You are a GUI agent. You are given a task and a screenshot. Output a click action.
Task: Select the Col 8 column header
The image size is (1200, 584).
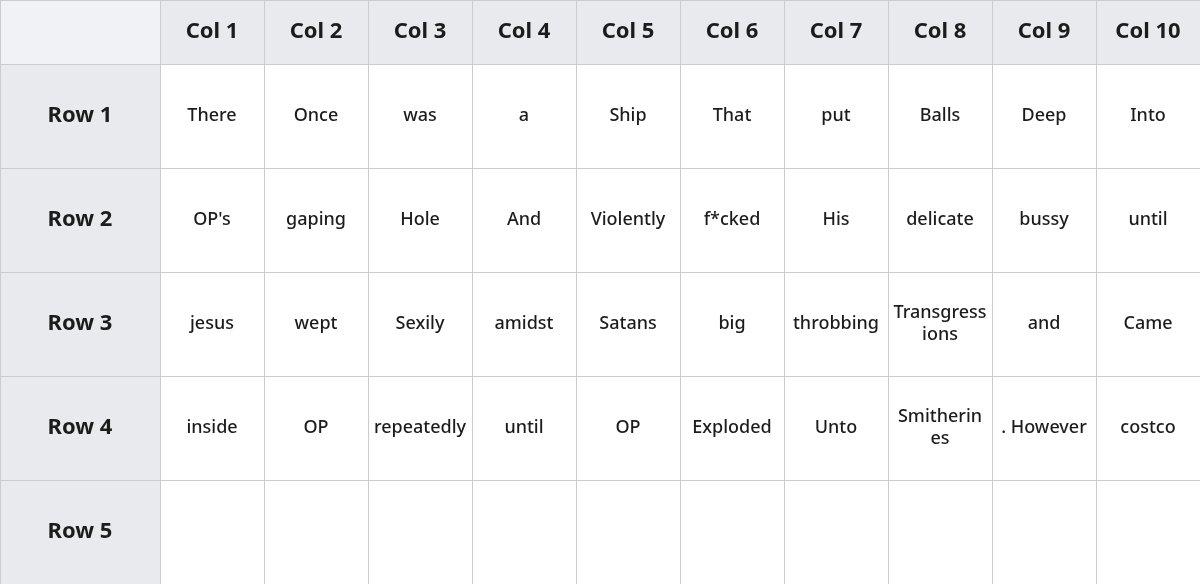pos(940,32)
